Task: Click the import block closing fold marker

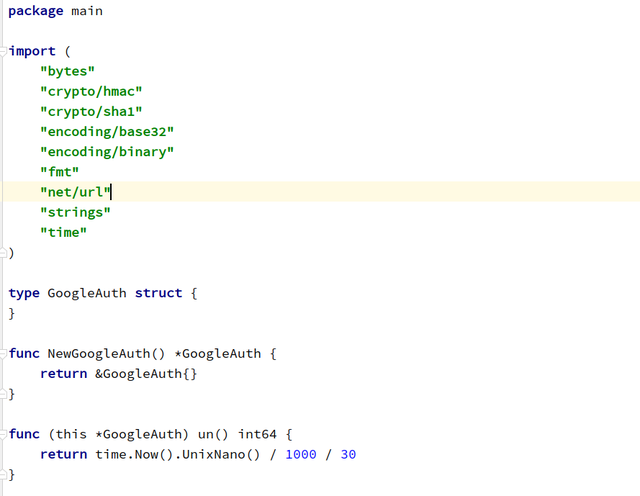Action: tap(3, 253)
